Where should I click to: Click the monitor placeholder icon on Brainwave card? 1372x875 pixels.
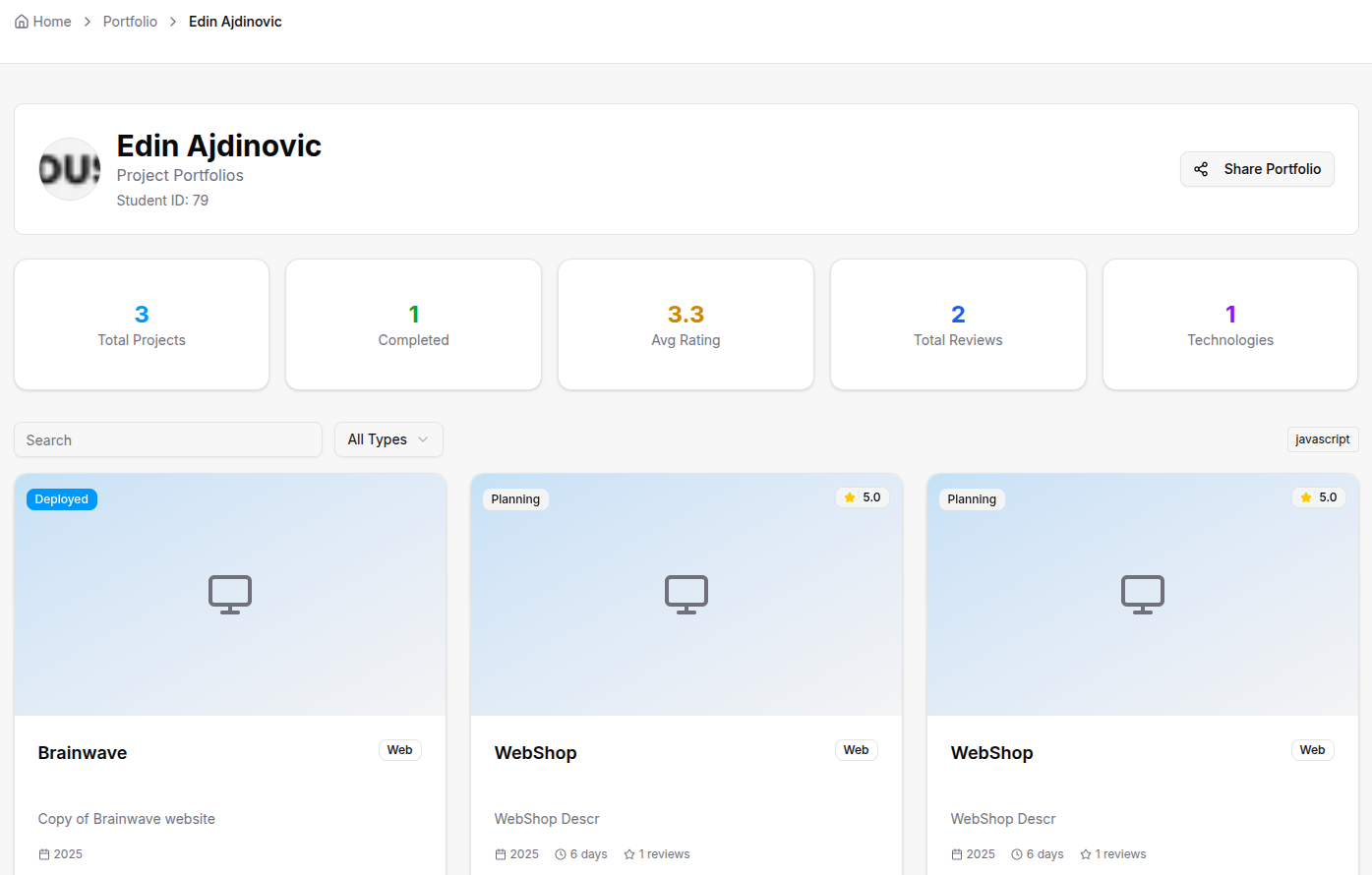[x=229, y=594]
